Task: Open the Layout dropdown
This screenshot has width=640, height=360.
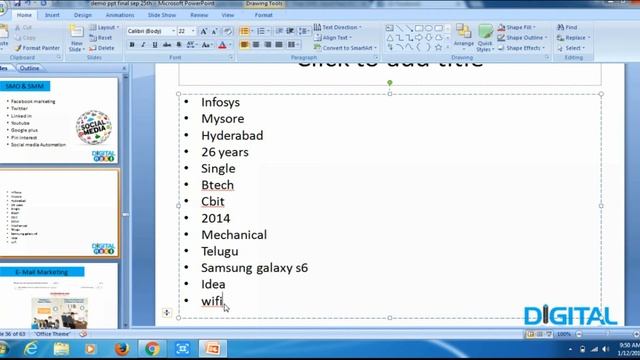Action: [104, 27]
